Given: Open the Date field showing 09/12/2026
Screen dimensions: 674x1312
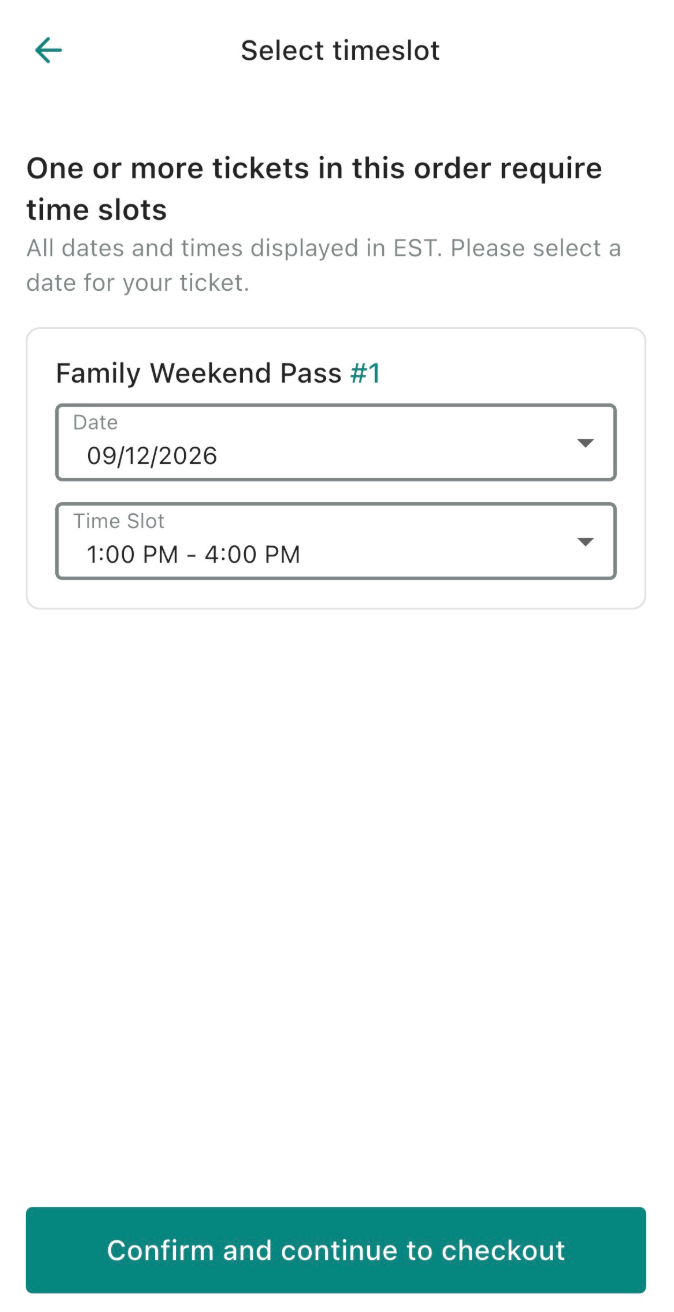Looking at the screenshot, I should (x=335, y=443).
